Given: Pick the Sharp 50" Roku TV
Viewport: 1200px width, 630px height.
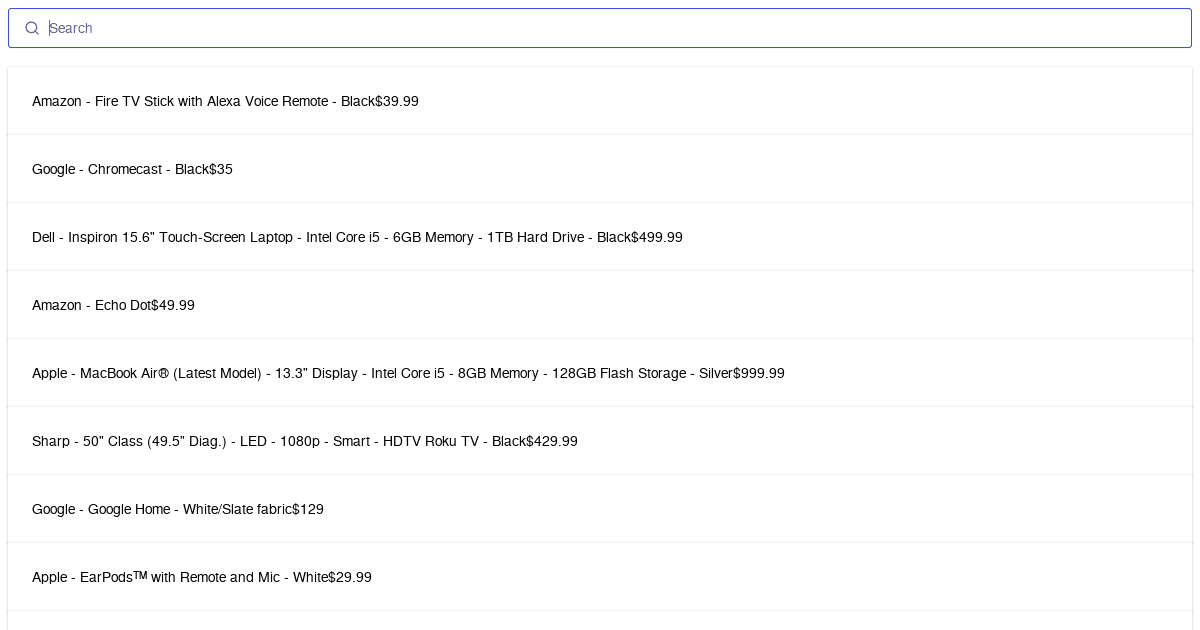Looking at the screenshot, I should click(279, 441).
